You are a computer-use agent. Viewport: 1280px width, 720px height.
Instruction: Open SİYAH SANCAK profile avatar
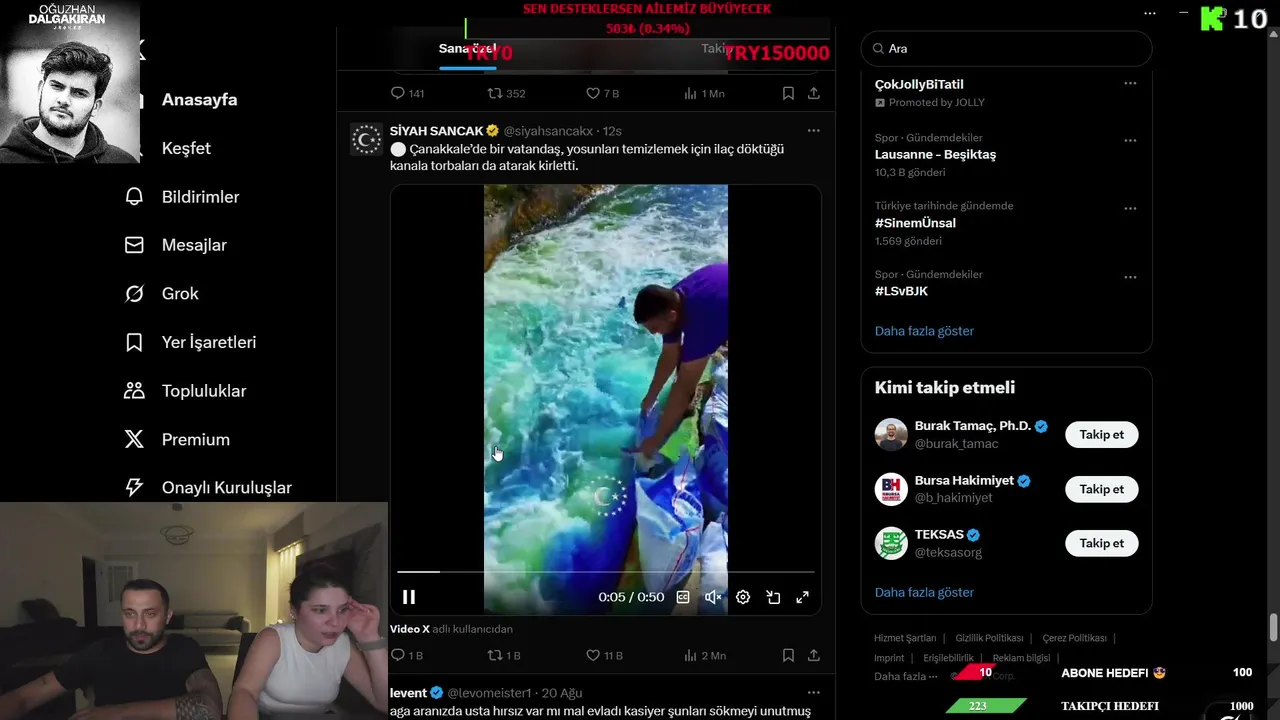click(366, 139)
